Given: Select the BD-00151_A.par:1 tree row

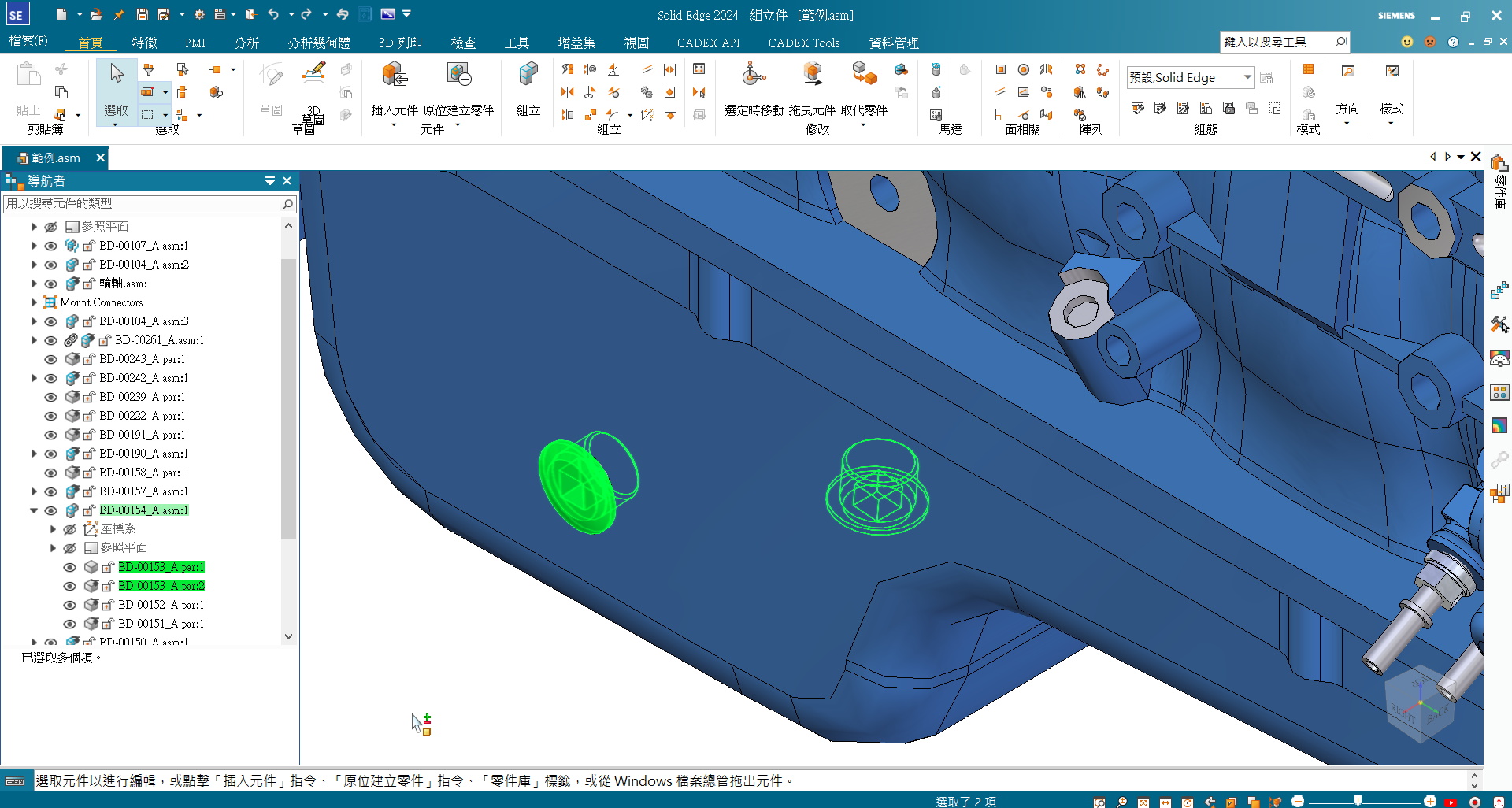Looking at the screenshot, I should [161, 624].
